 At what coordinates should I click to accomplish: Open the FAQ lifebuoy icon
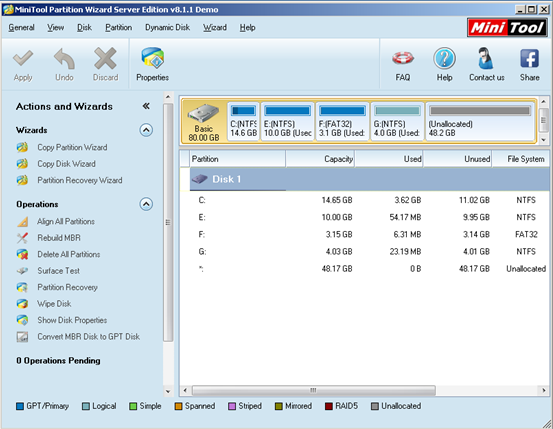click(x=403, y=58)
